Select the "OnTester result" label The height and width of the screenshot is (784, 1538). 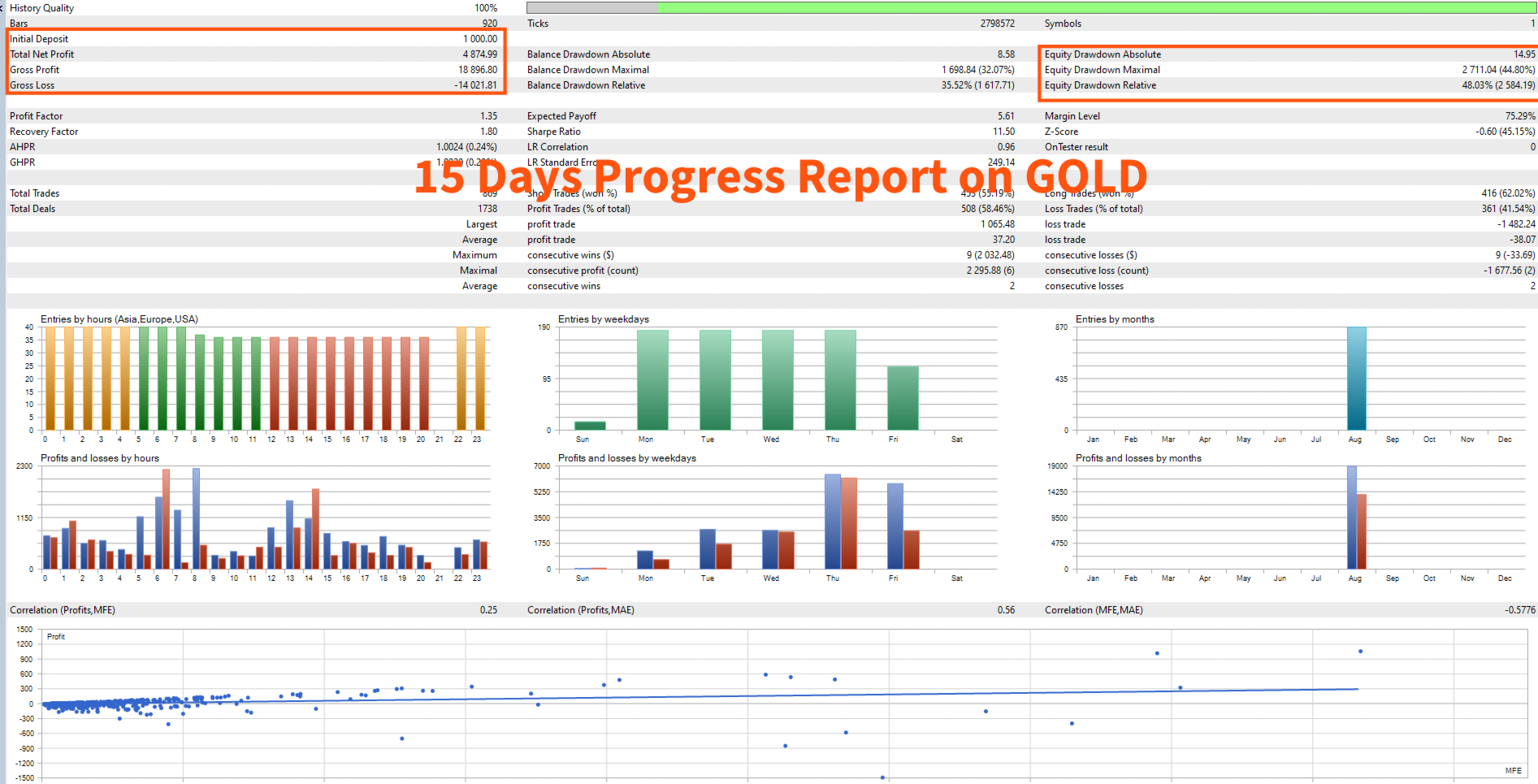[x=1077, y=147]
